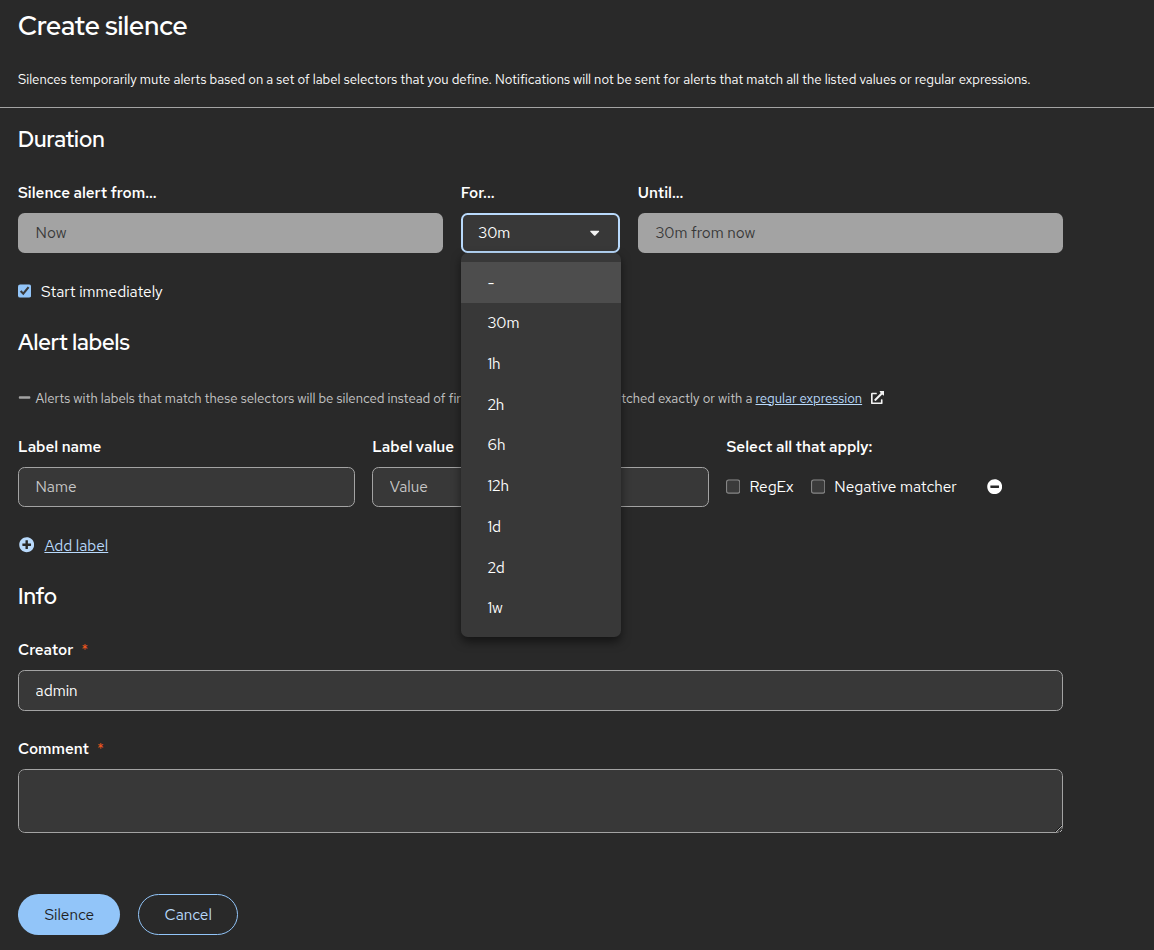Screen dimensions: 1154x950
Task: Enable the RegEx checkbox
Action: point(733,487)
